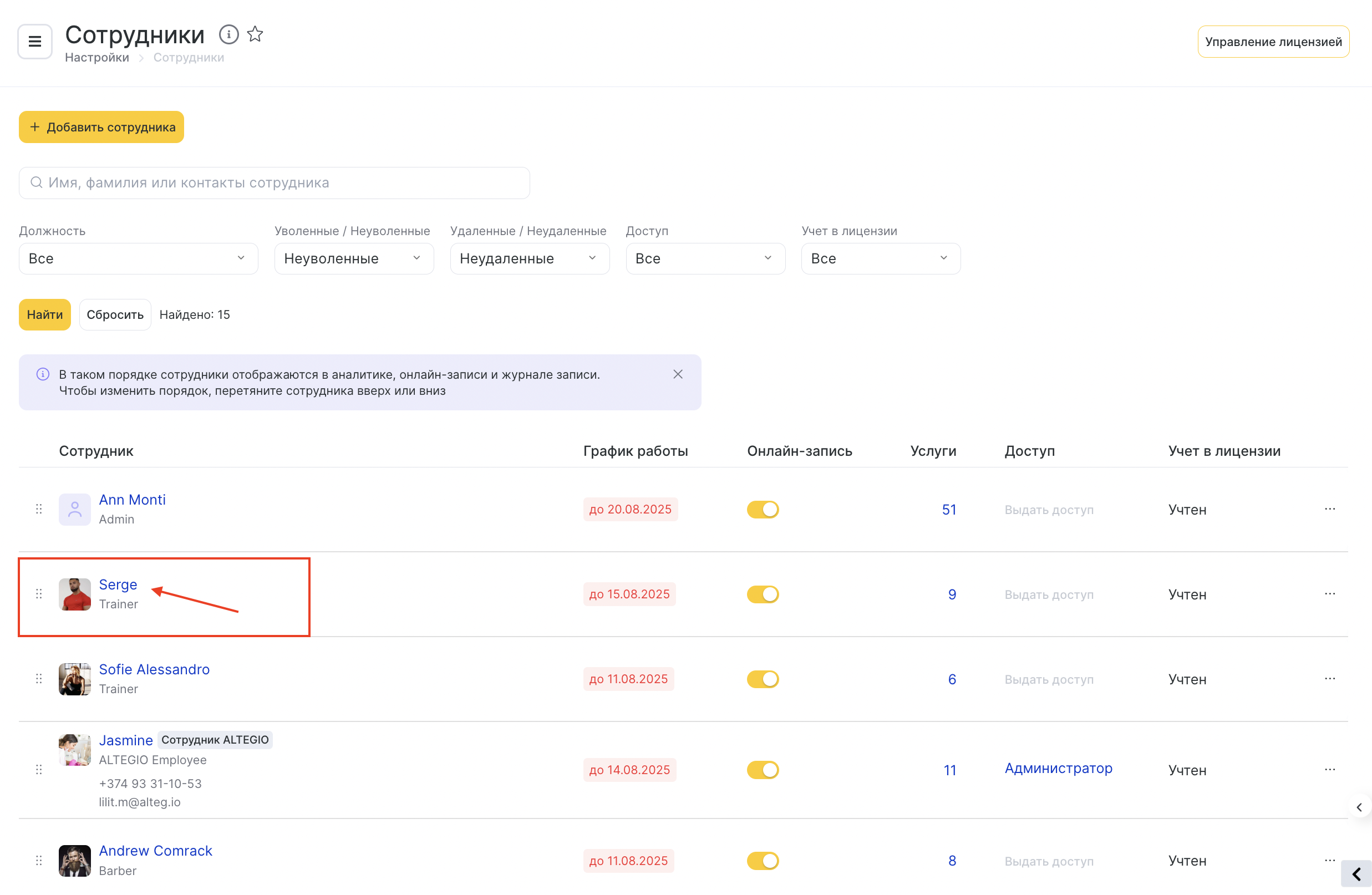Open the three-dot menu for Ann Monti

[x=1329, y=509]
